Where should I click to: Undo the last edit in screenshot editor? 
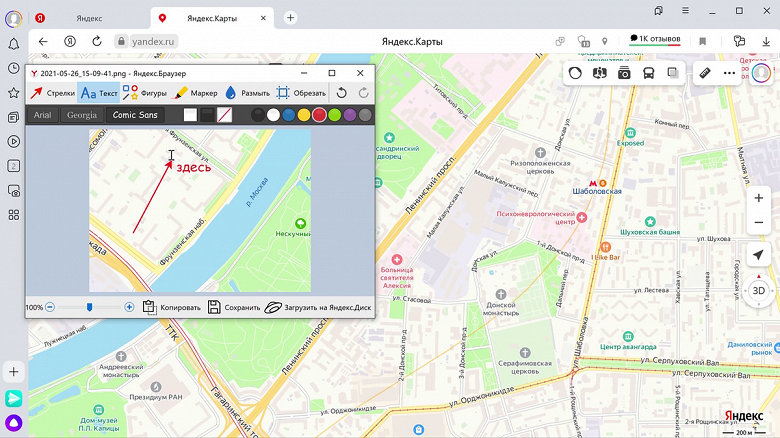pos(342,93)
